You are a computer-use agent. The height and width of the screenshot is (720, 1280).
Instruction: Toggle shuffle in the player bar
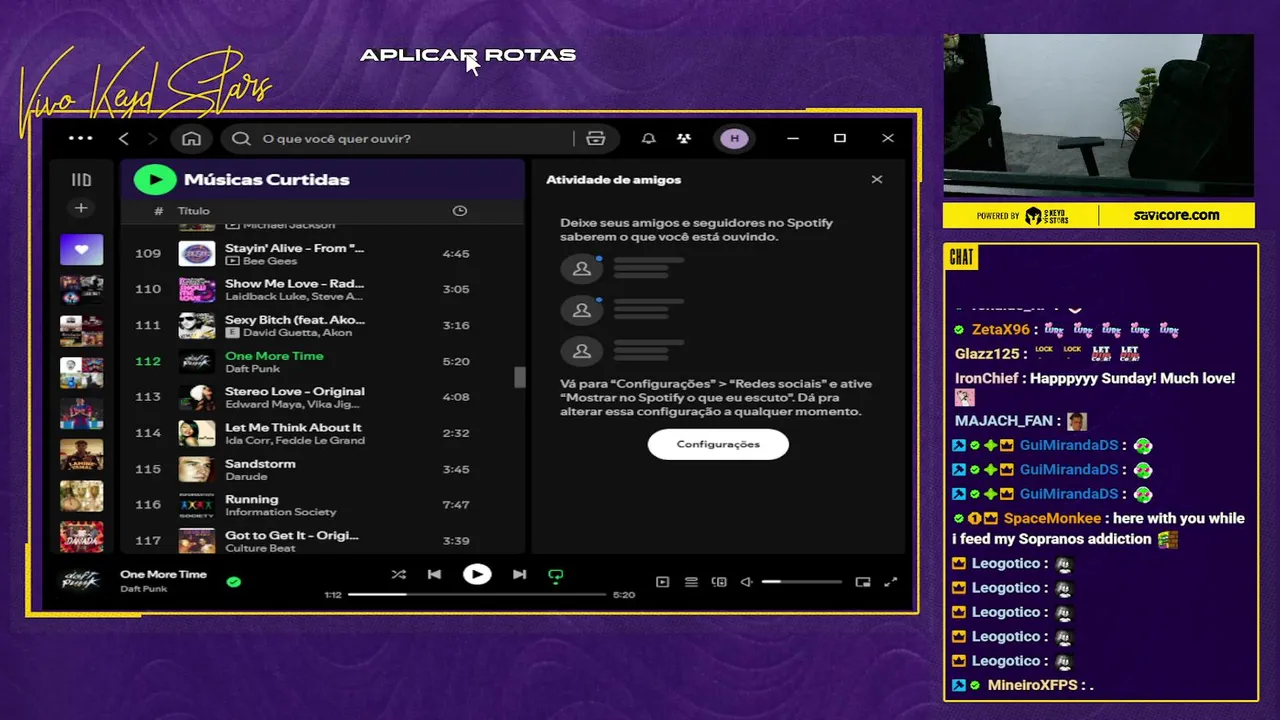pyautogui.click(x=398, y=575)
